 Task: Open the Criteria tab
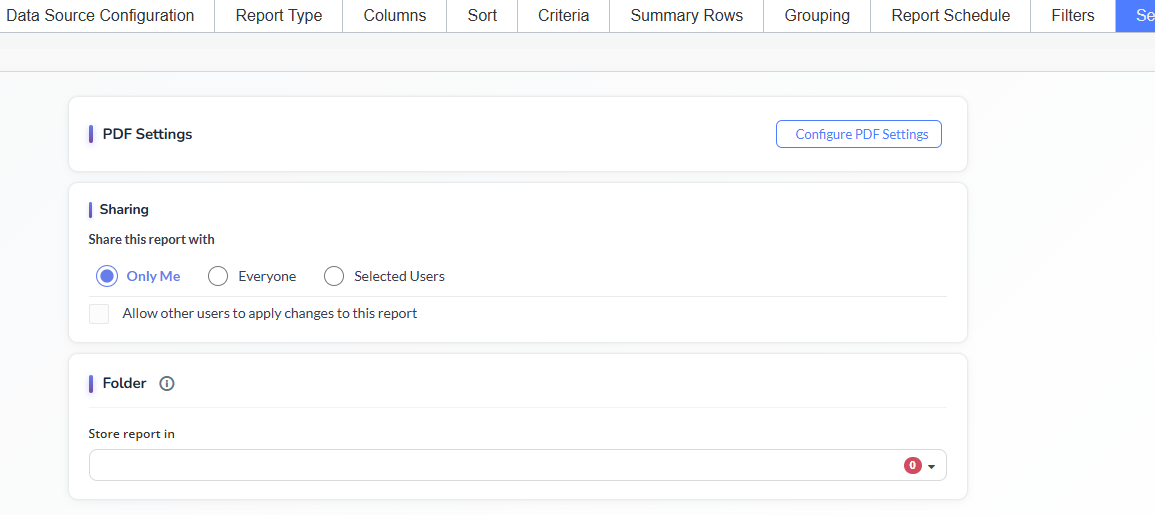point(563,16)
